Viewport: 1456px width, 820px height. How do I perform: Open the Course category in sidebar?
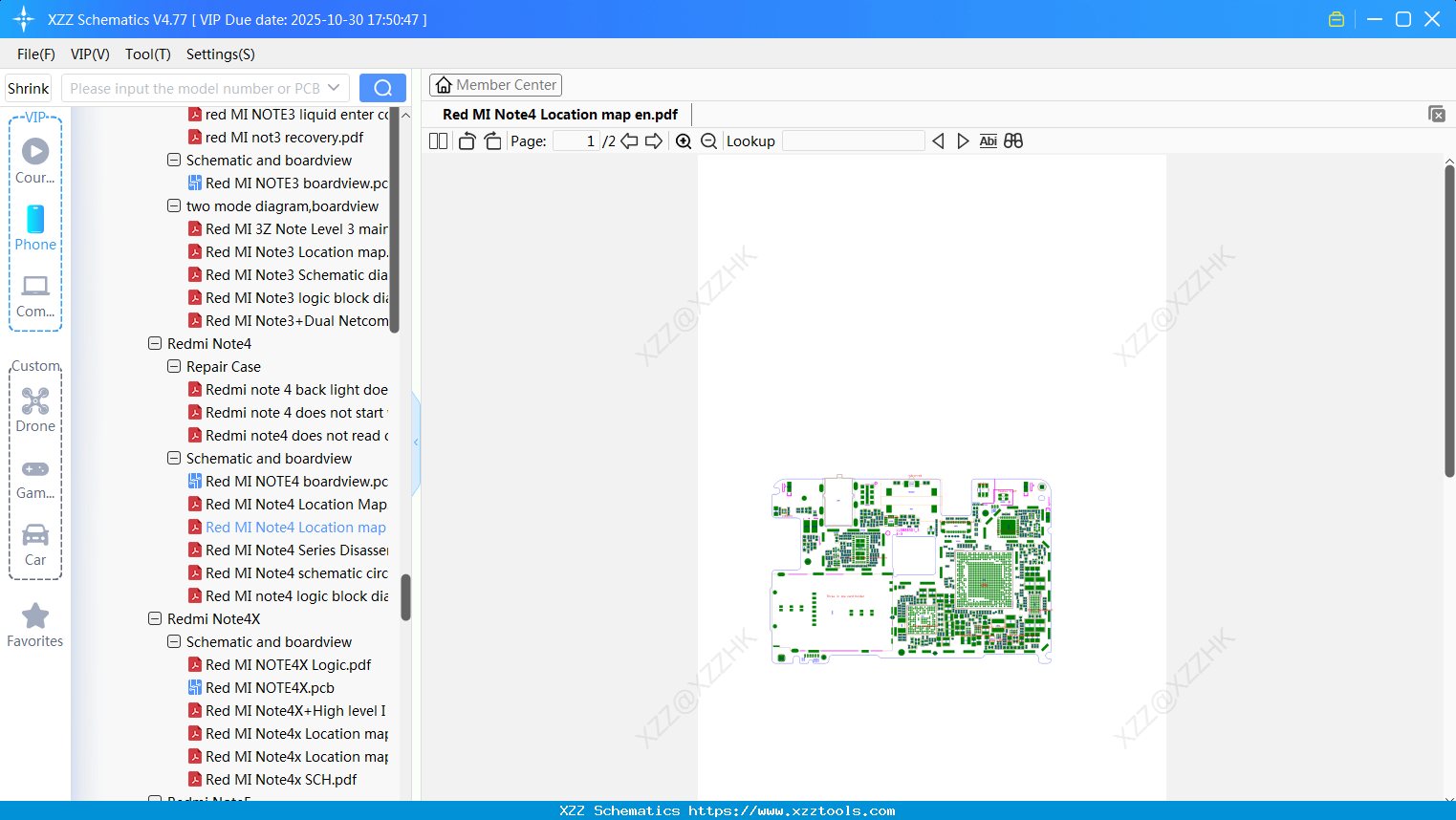coord(35,161)
